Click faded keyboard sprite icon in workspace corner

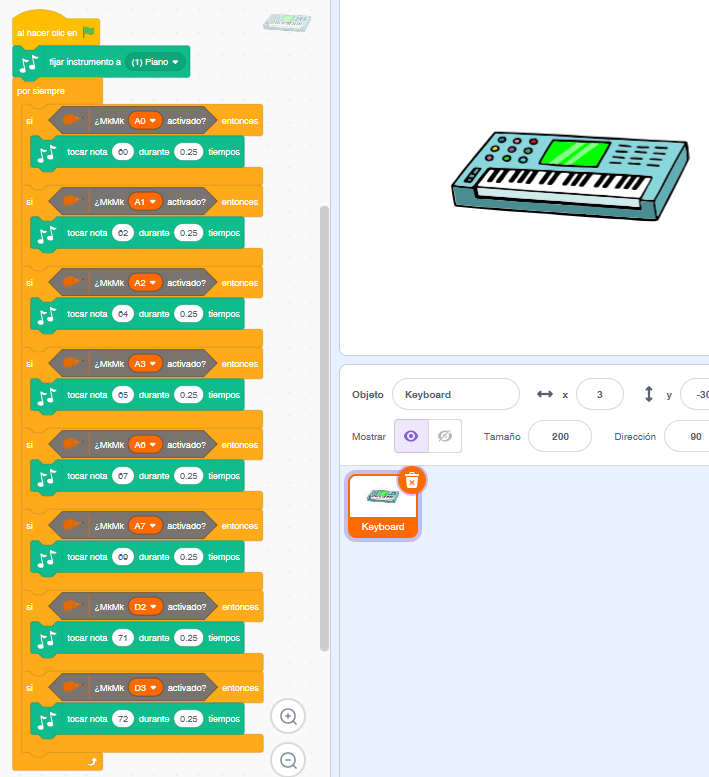click(x=287, y=23)
